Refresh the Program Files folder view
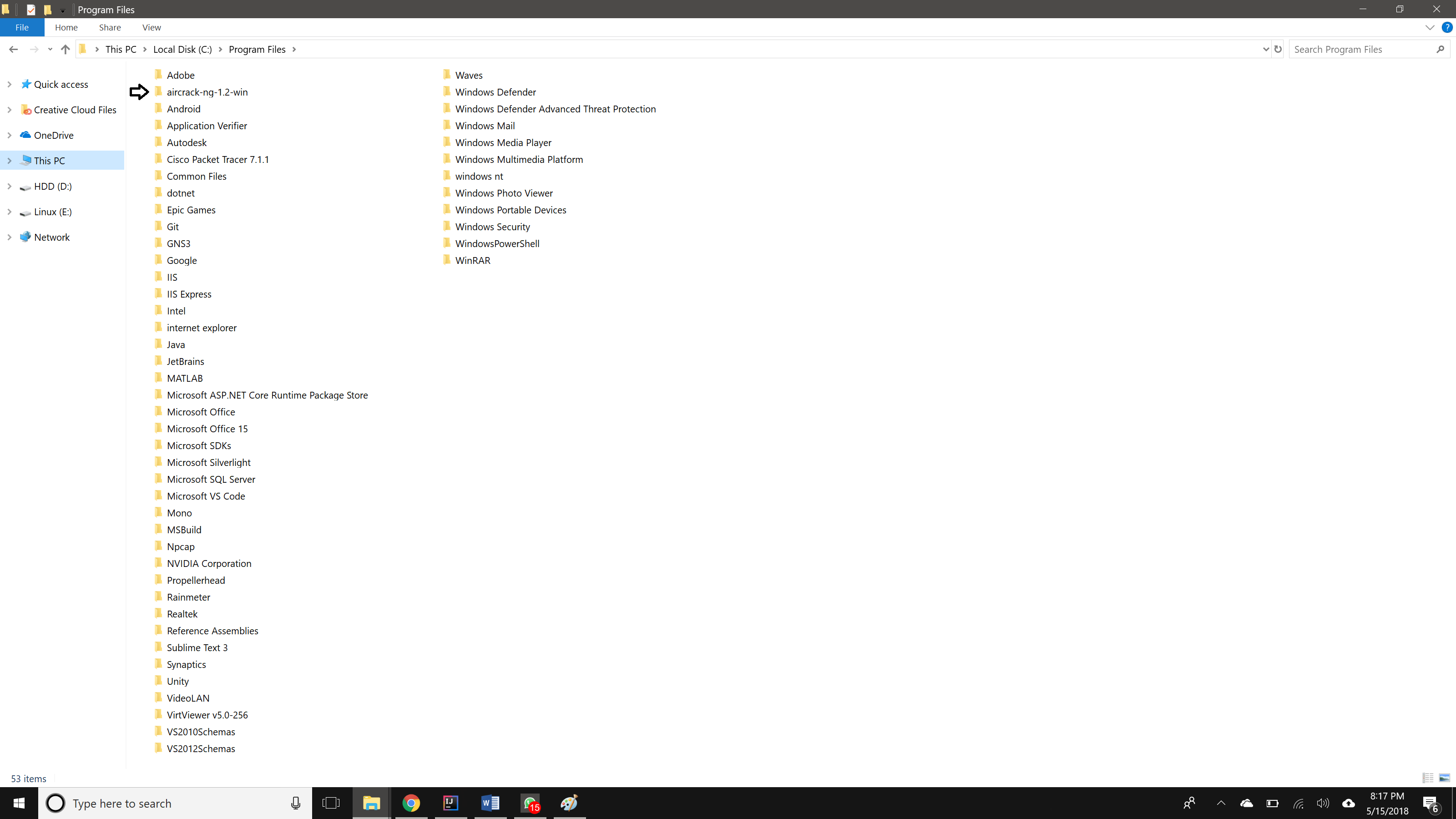The height and width of the screenshot is (819, 1456). click(1278, 49)
